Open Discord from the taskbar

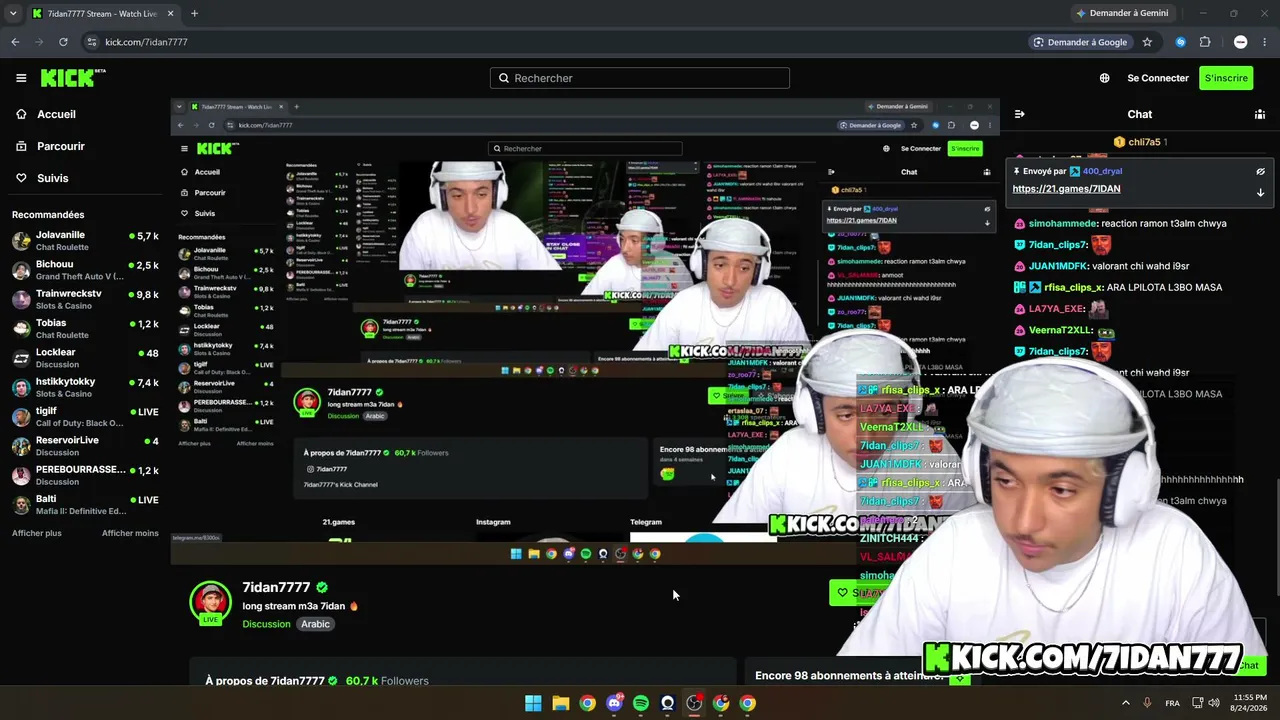[x=614, y=703]
